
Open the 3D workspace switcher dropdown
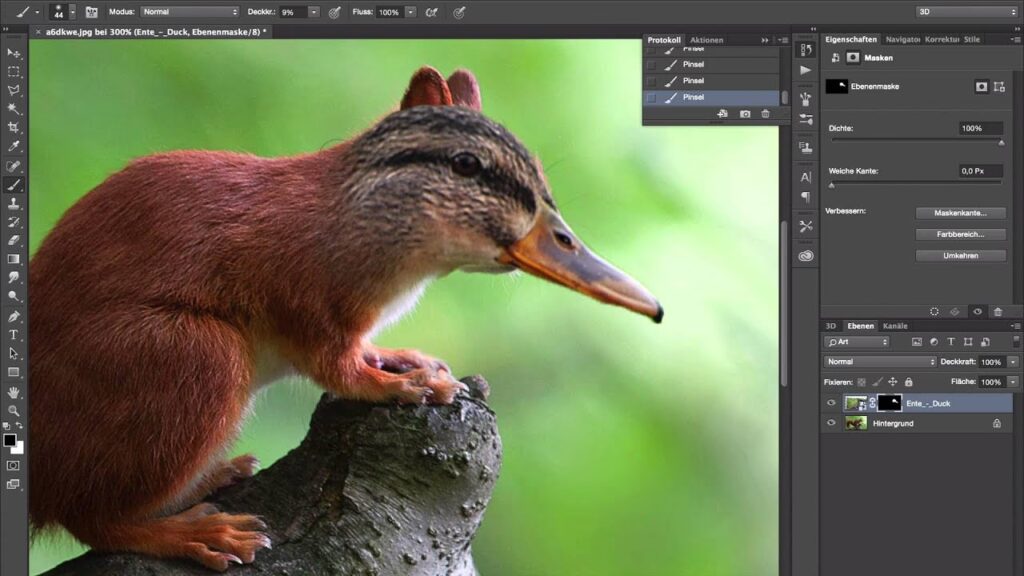click(966, 12)
